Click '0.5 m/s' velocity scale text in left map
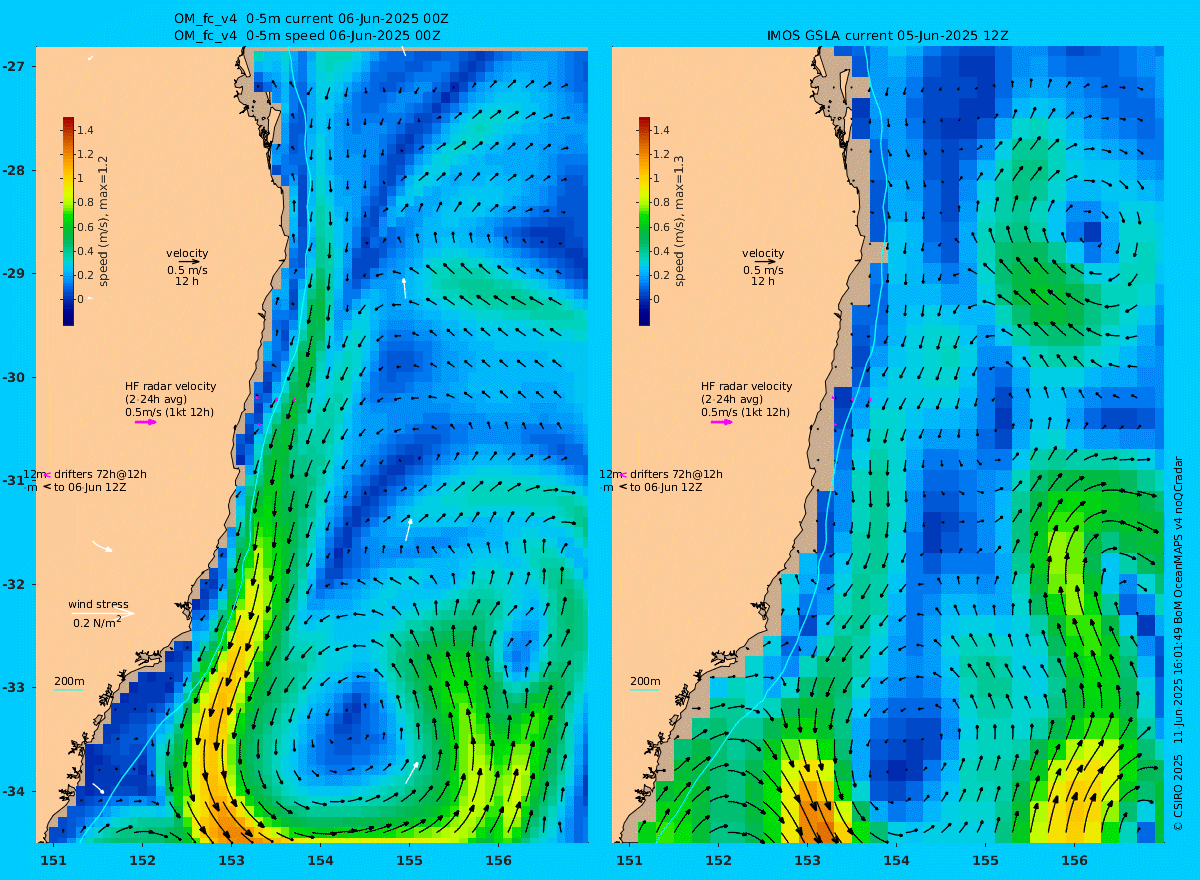1200x880 pixels. click(187, 270)
